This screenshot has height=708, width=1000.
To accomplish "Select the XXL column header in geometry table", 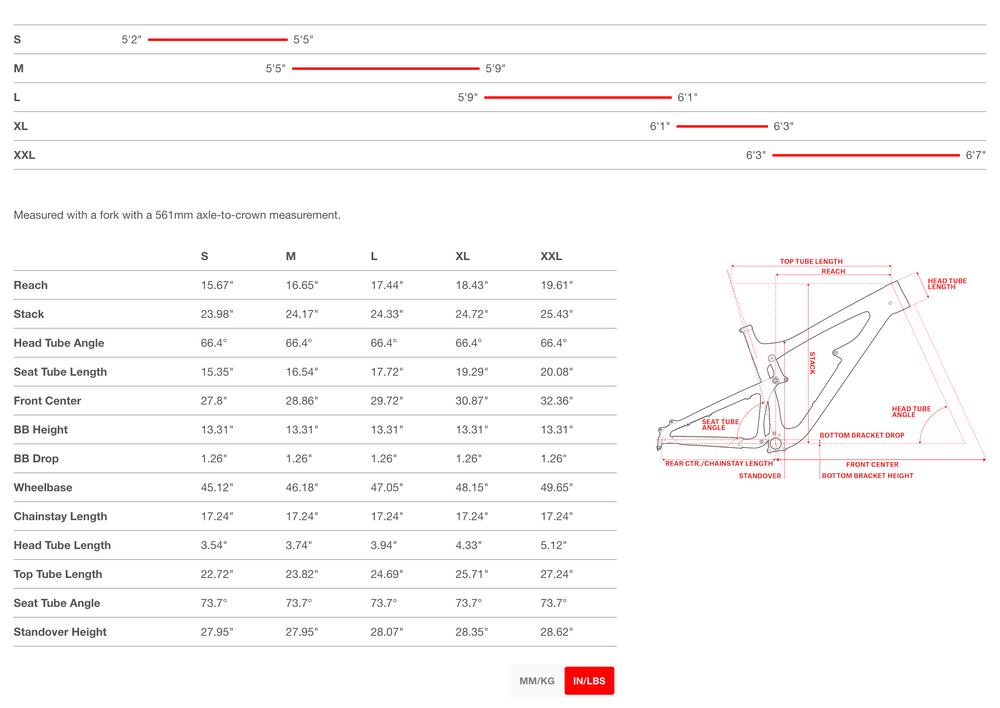I will click(x=551, y=256).
